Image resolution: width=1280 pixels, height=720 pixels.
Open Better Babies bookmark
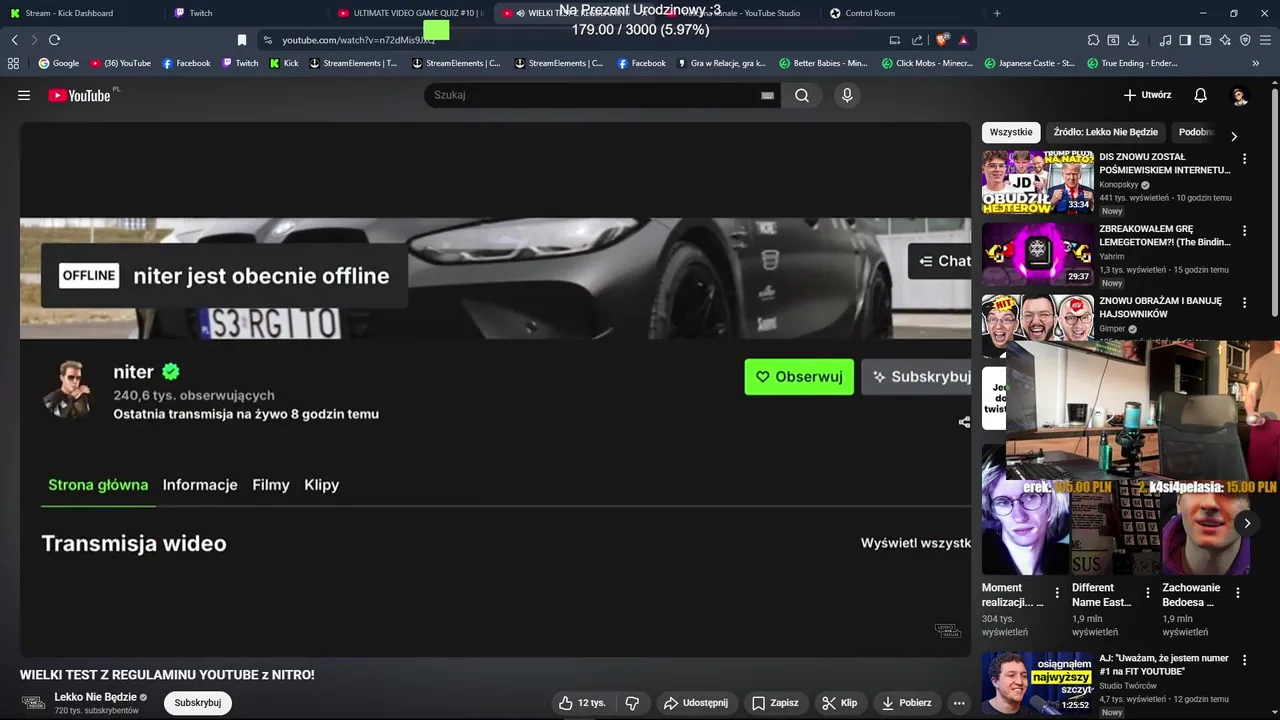coord(823,63)
